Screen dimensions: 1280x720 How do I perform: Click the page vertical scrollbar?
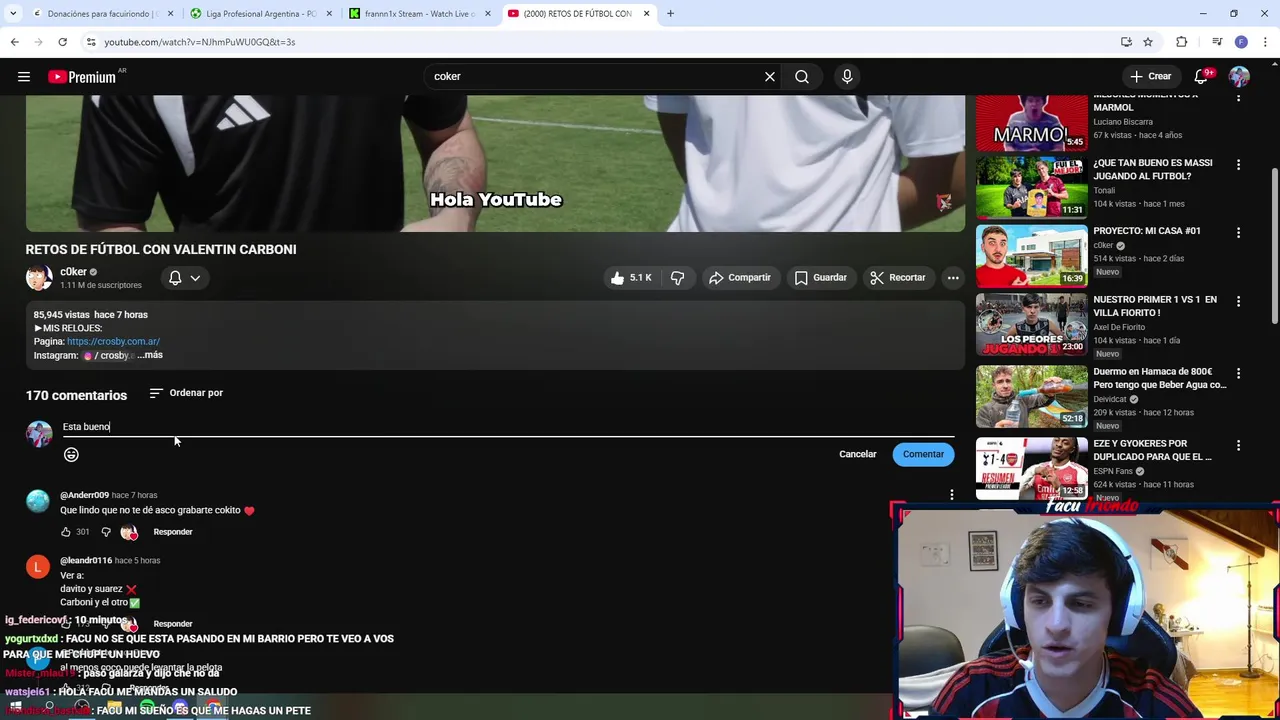coord(1274,246)
